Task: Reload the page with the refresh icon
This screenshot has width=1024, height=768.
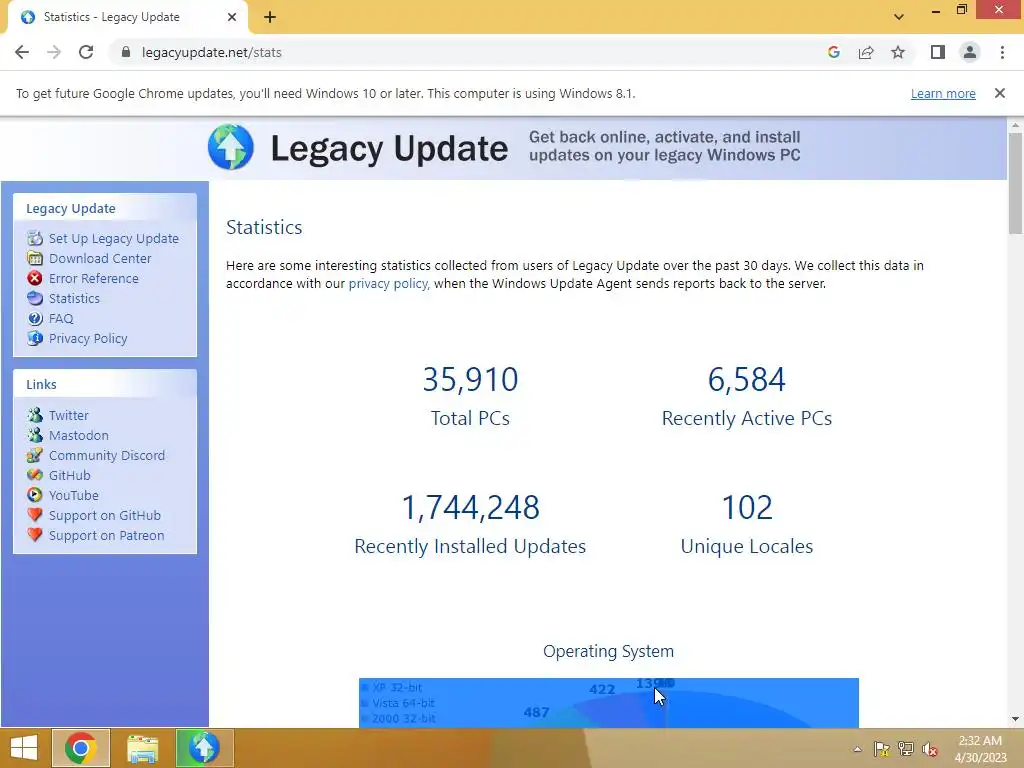Action: pyautogui.click(x=86, y=52)
